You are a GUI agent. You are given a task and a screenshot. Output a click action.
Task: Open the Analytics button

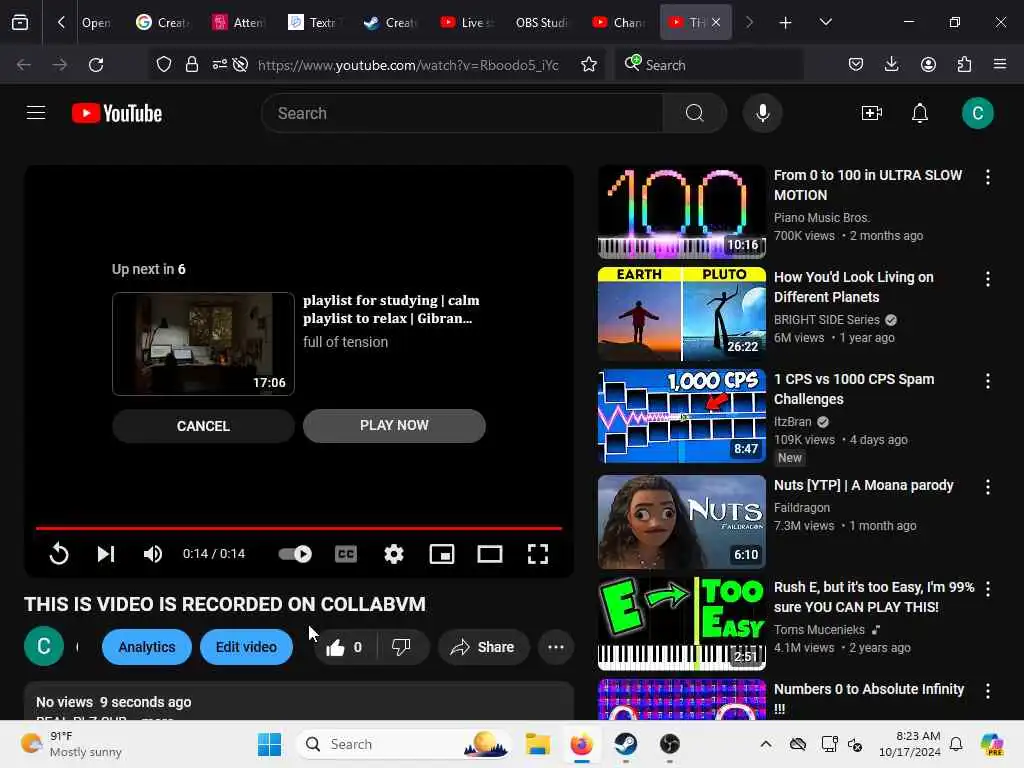pos(147,647)
